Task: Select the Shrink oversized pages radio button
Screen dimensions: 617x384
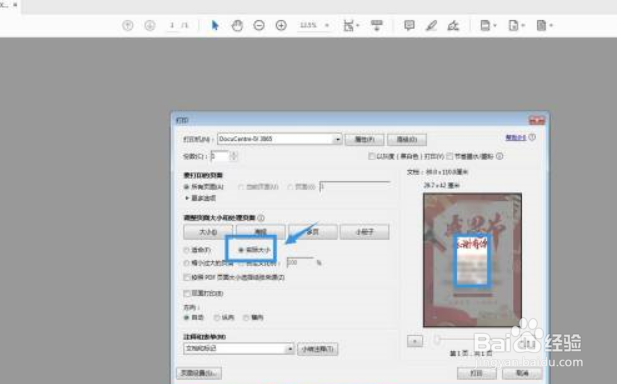Action: point(186,263)
